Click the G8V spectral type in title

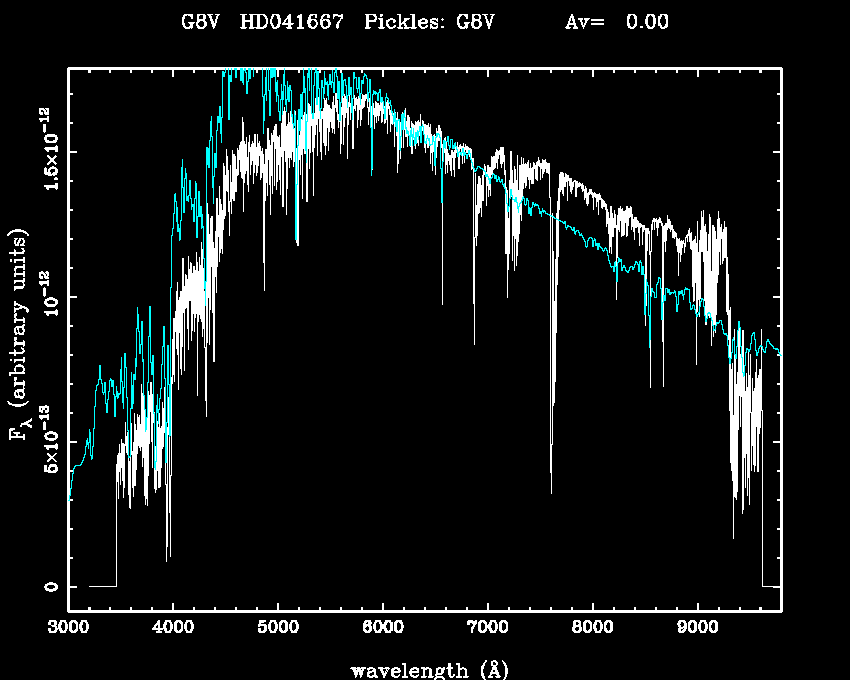coord(199,22)
